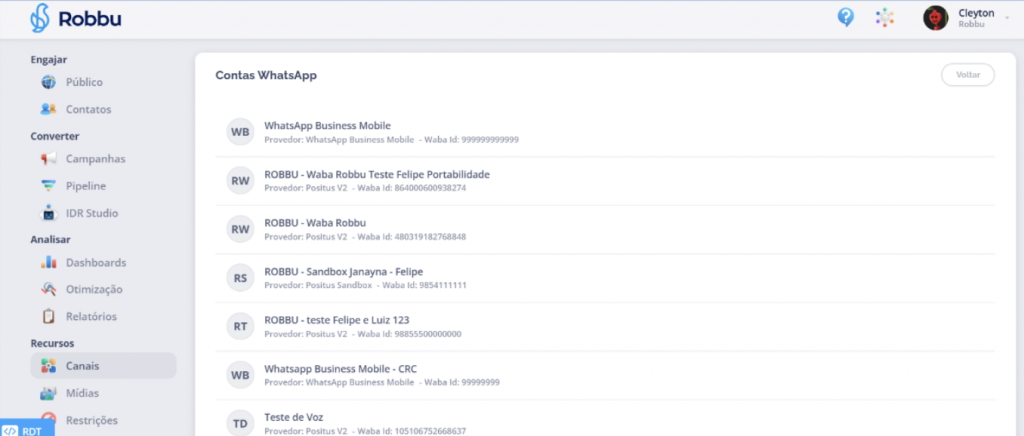This screenshot has width=1024, height=436.
Task: Click RS badge of Sandbox Janayna account
Action: tap(240, 277)
